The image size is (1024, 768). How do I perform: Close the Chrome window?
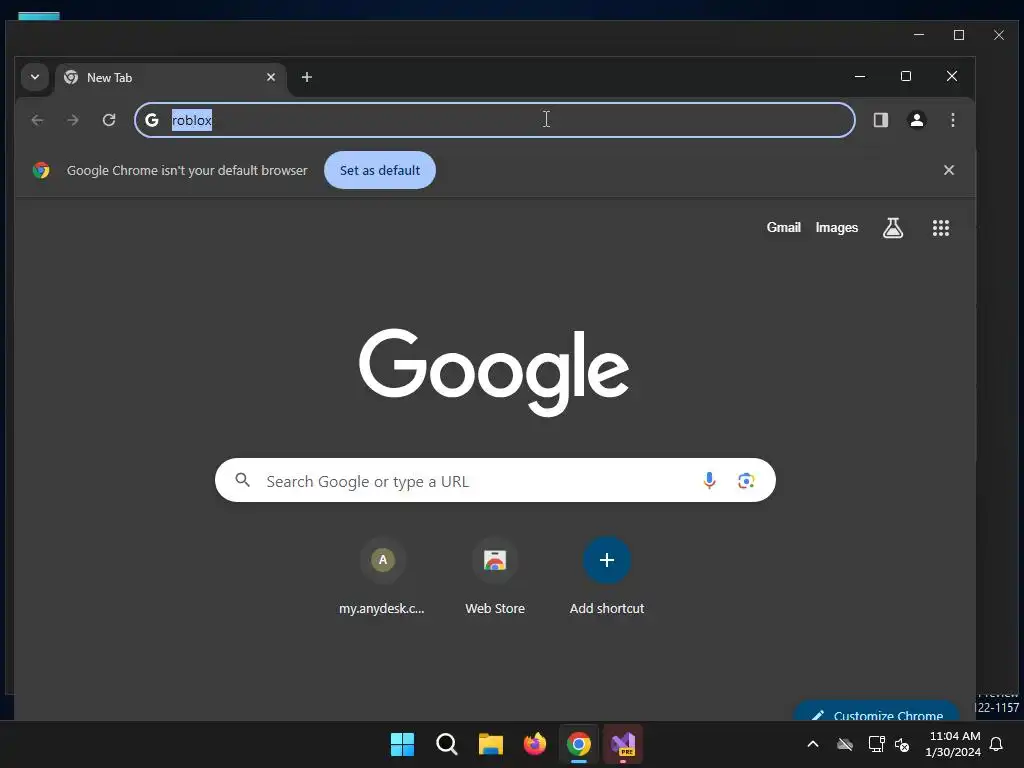[x=952, y=76]
